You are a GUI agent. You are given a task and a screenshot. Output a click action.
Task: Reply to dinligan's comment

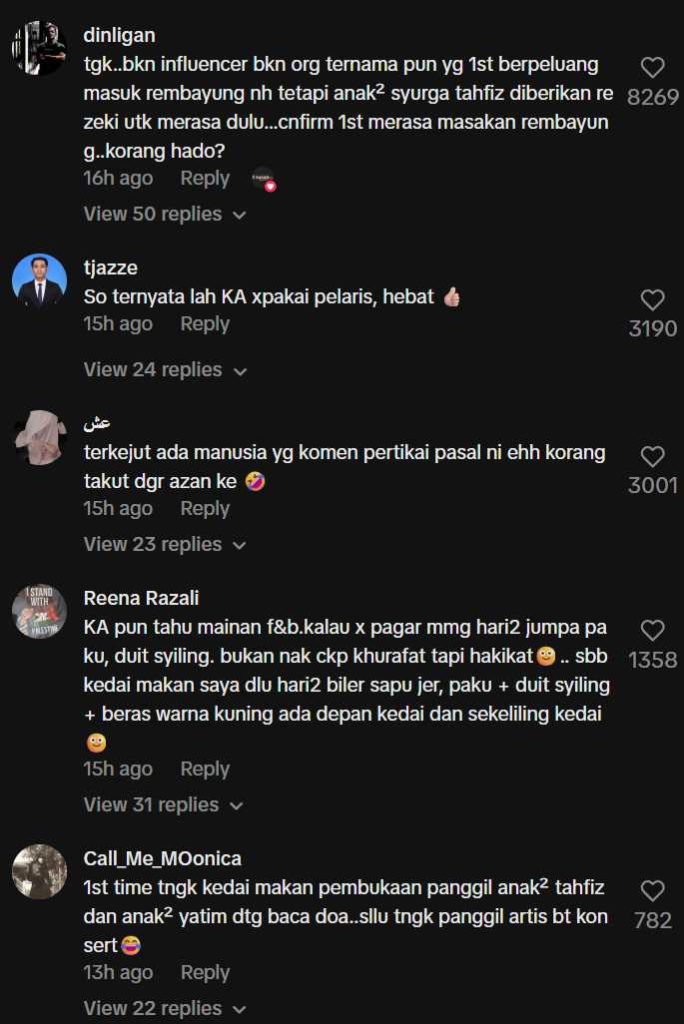[205, 178]
